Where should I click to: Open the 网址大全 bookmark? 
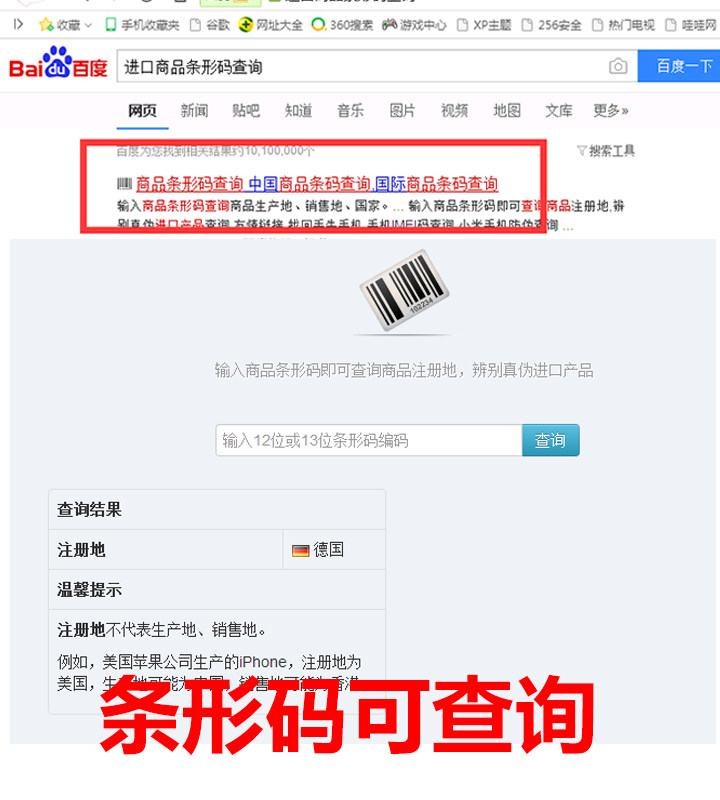tap(270, 24)
